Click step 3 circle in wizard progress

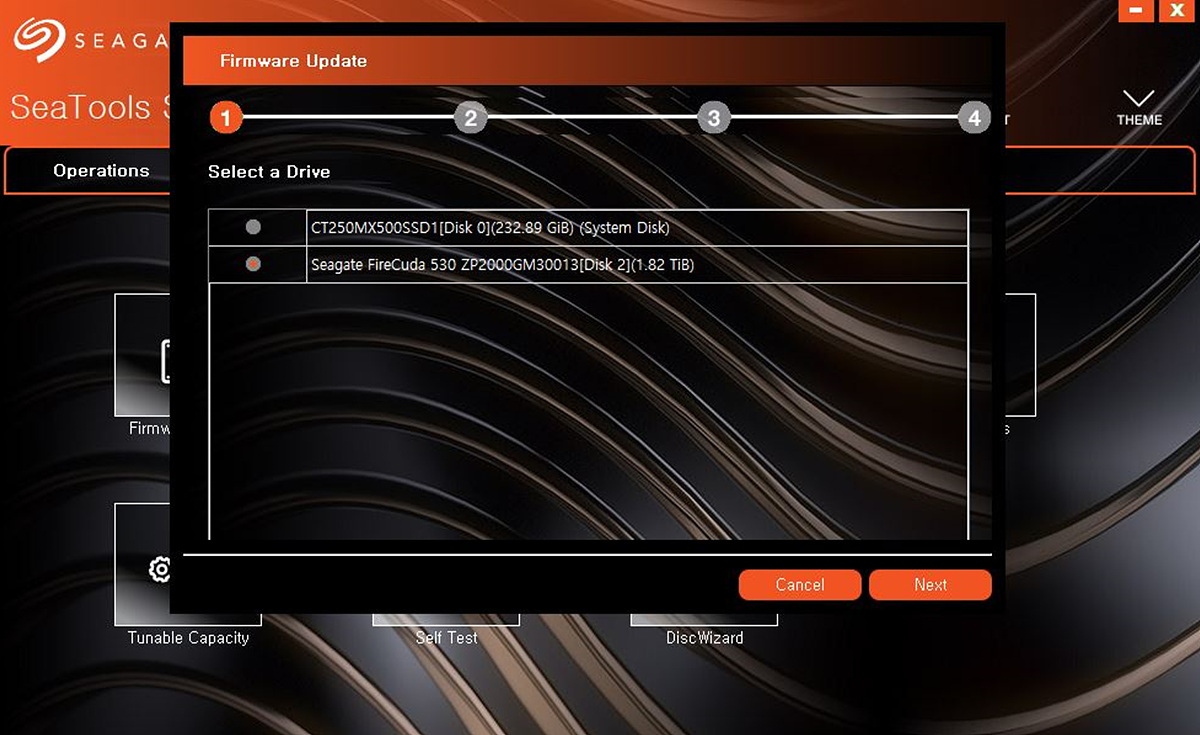(x=713, y=118)
